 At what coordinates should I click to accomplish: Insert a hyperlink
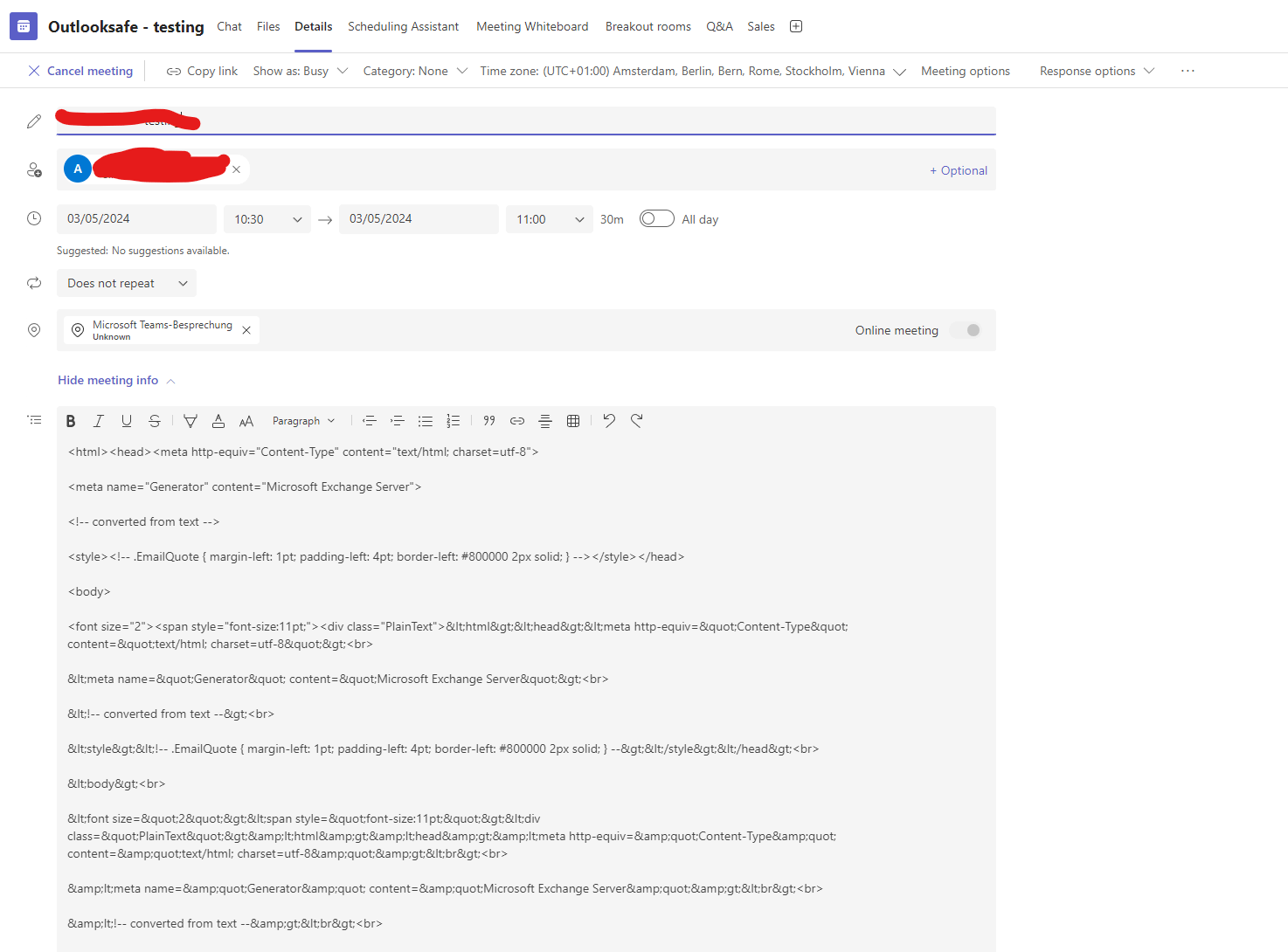click(x=517, y=421)
